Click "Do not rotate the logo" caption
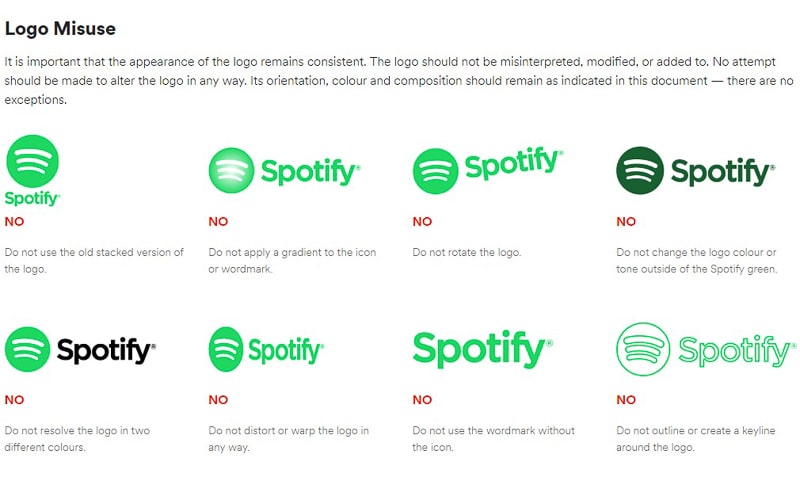Screen dimensions: 800x481 (x=467, y=253)
